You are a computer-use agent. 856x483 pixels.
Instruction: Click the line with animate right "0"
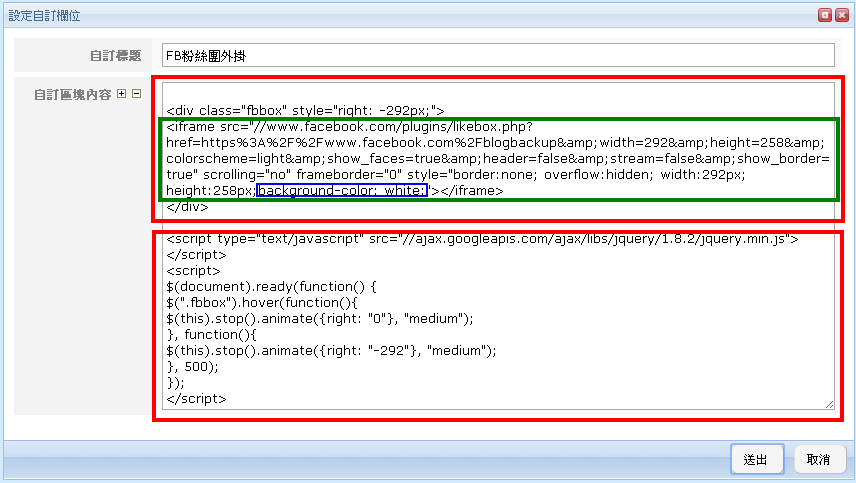click(x=320, y=319)
